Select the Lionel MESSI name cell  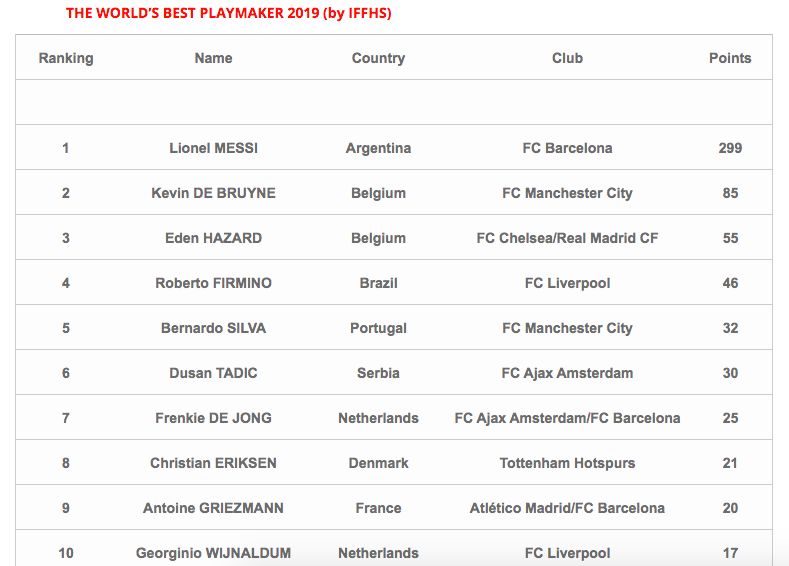213,148
